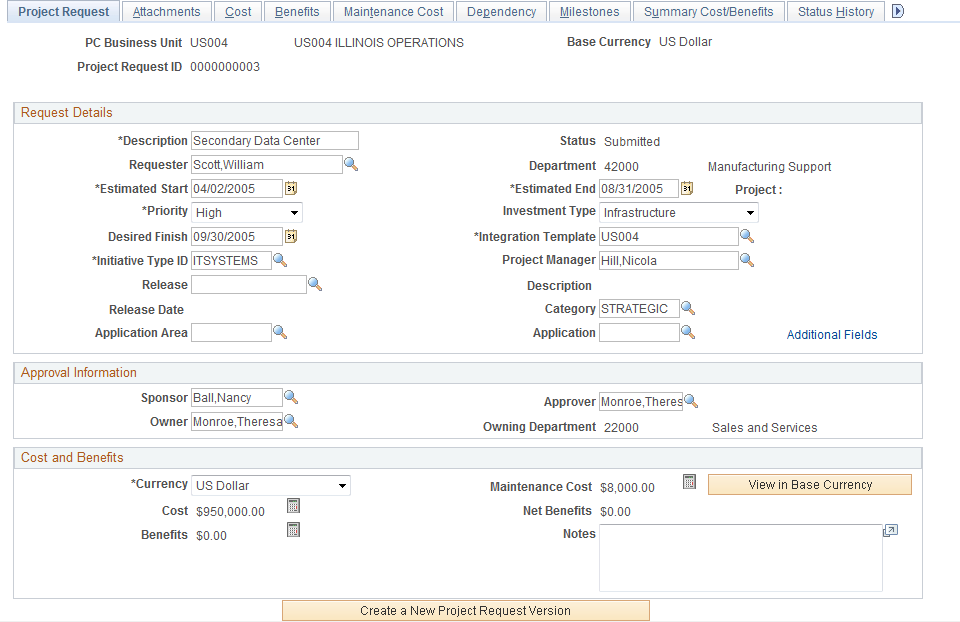Image resolution: width=960 pixels, height=622 pixels.
Task: Click View in Base Currency button
Action: (810, 485)
